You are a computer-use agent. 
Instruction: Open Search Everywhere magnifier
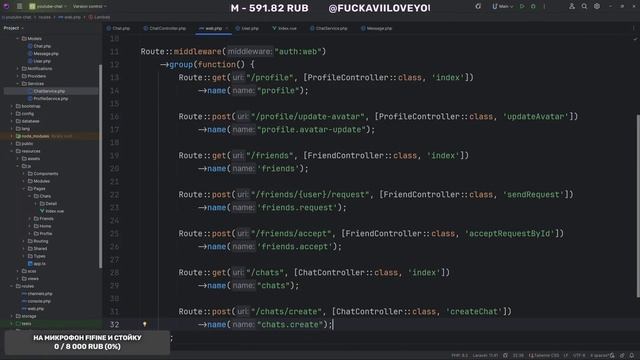pyautogui.click(x=584, y=7)
